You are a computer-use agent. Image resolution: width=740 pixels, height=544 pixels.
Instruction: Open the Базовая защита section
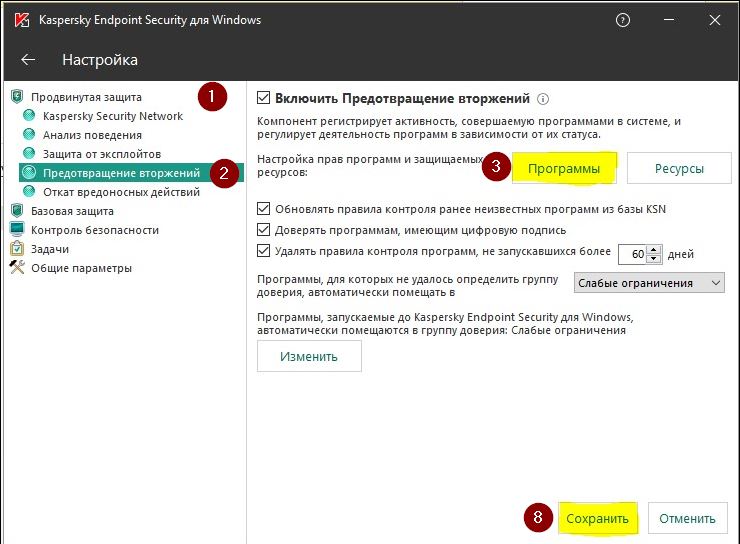(x=72, y=211)
